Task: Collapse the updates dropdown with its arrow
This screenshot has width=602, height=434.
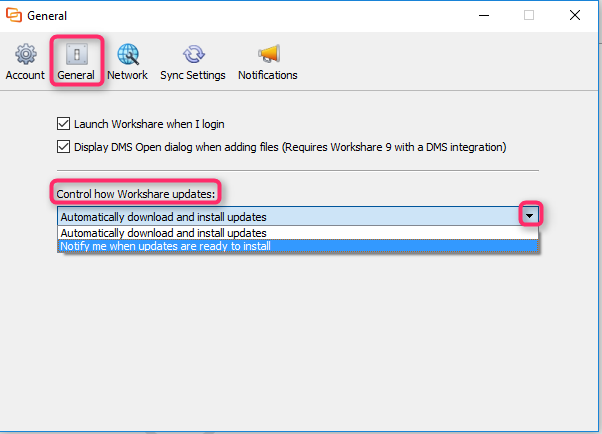Action: pyautogui.click(x=530, y=216)
